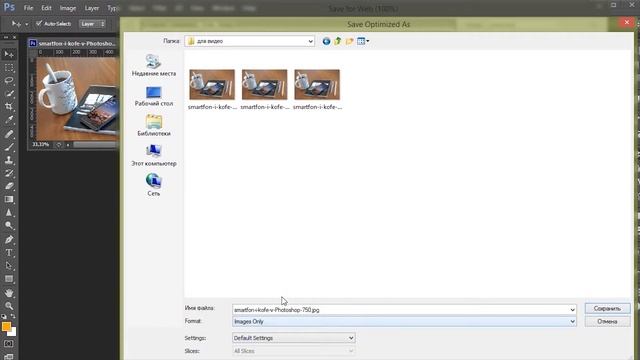Create a new folder in dialog
The height and width of the screenshot is (360, 640).
coord(349,41)
